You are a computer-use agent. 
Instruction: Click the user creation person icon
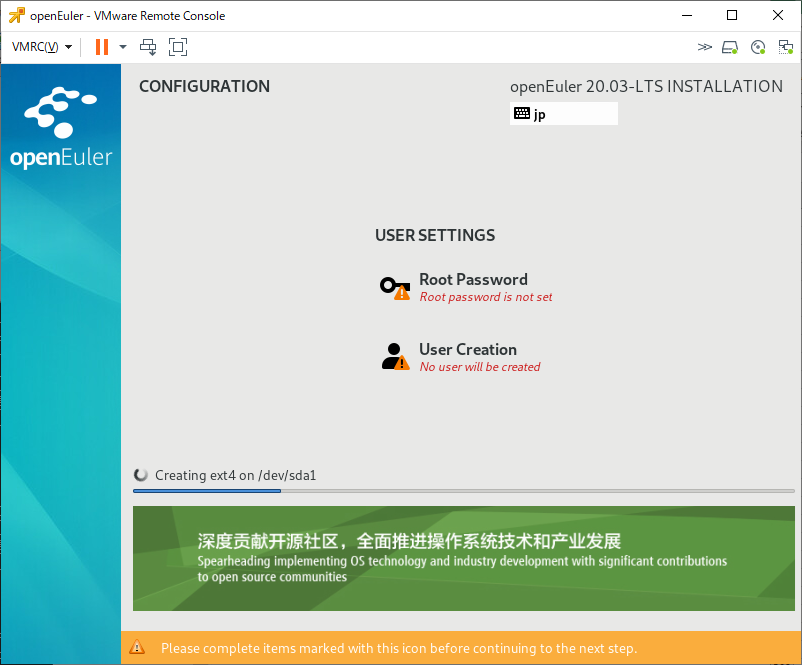(x=395, y=357)
